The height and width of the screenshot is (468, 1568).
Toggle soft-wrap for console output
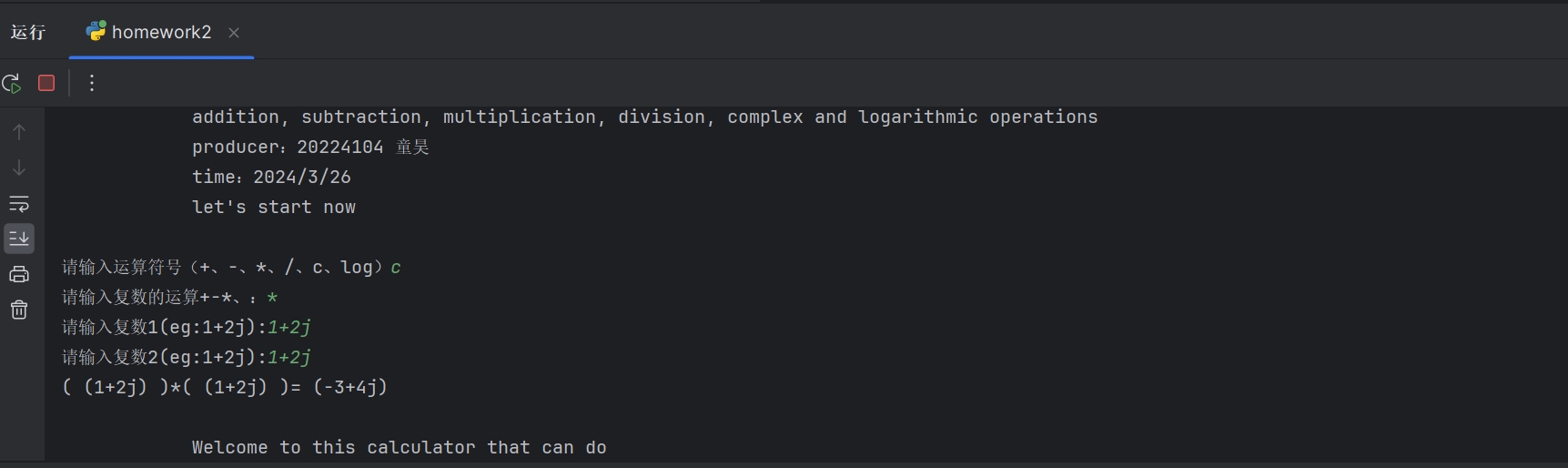click(x=19, y=204)
